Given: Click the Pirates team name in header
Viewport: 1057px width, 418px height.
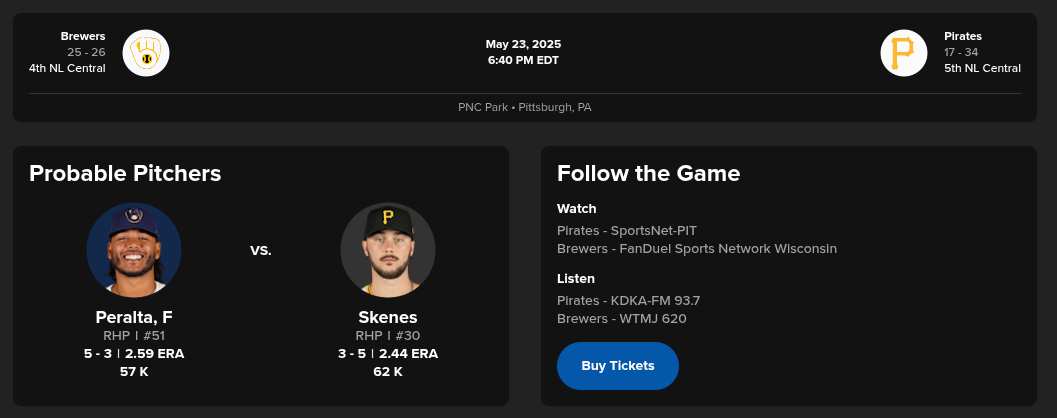Looking at the screenshot, I should (963, 36).
